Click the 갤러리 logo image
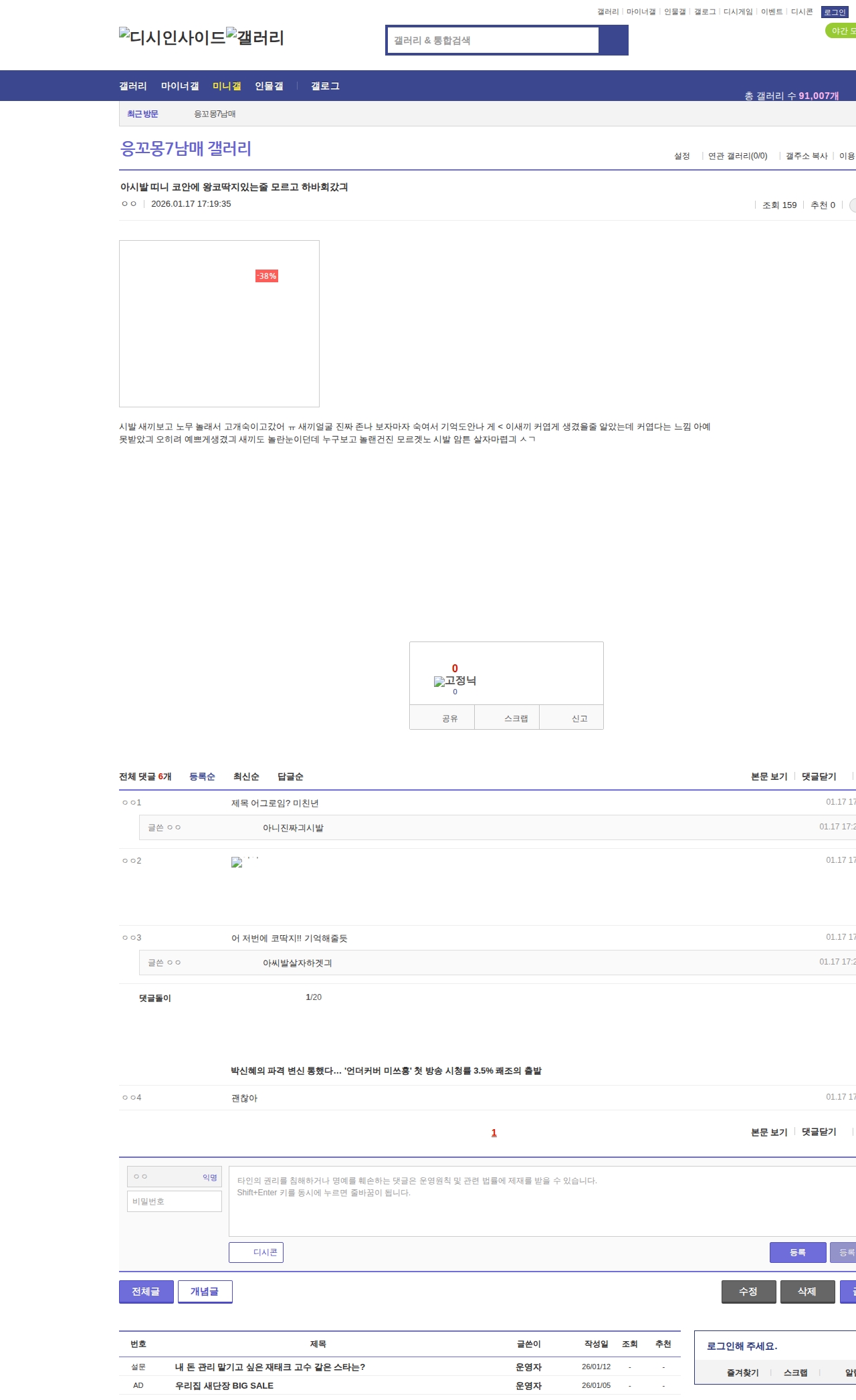Viewport: 856px width, 1400px height. (x=255, y=37)
